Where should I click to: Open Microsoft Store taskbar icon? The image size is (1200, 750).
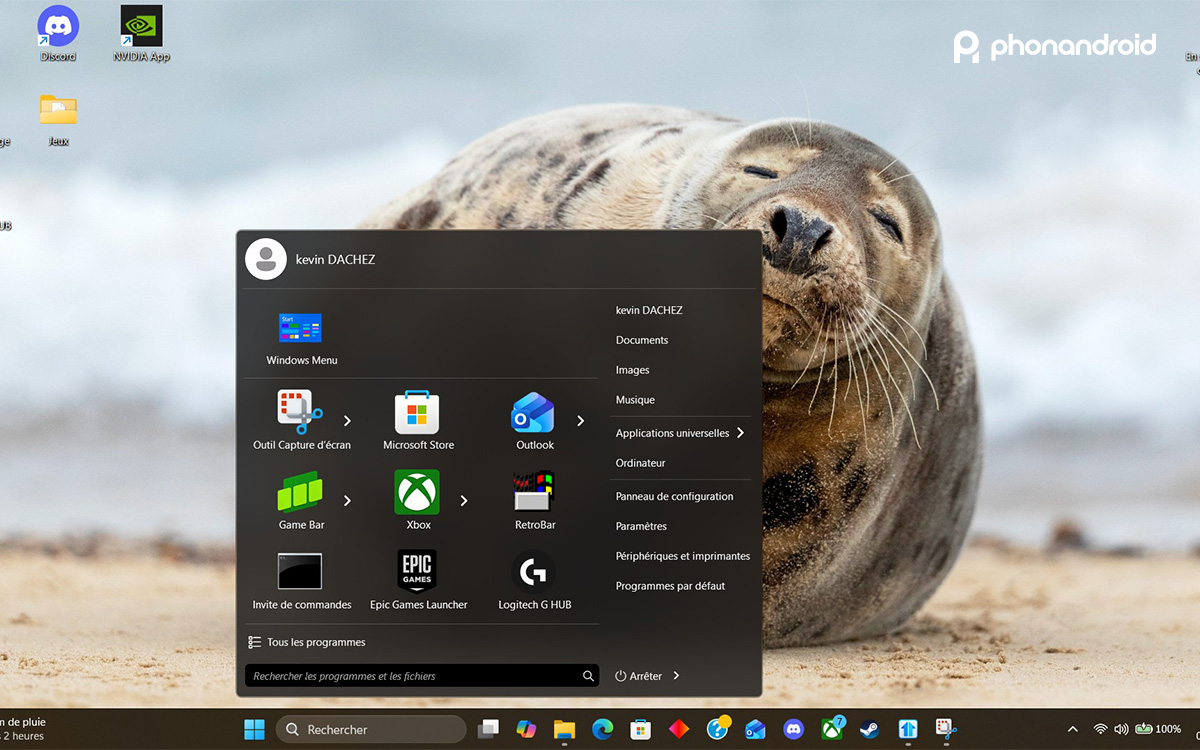tap(640, 729)
